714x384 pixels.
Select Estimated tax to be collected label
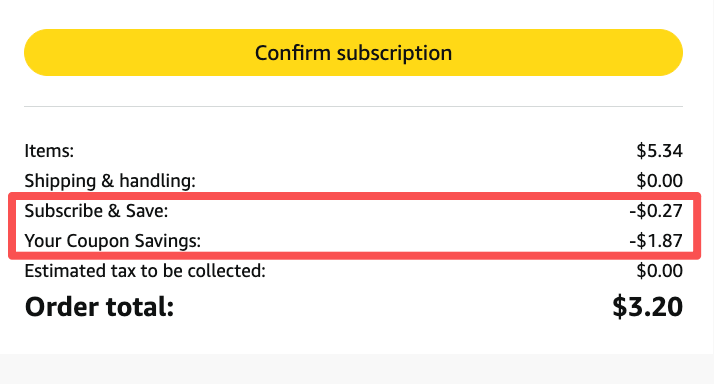click(x=145, y=271)
